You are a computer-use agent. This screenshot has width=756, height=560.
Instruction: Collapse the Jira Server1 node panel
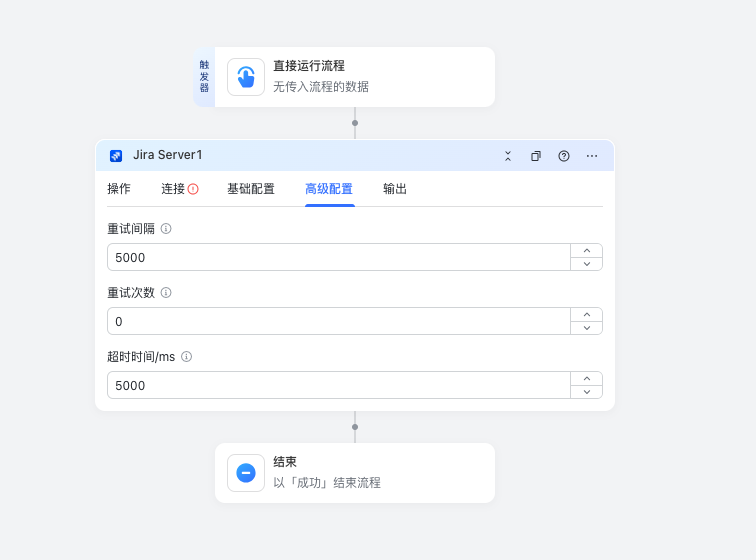[508, 156]
